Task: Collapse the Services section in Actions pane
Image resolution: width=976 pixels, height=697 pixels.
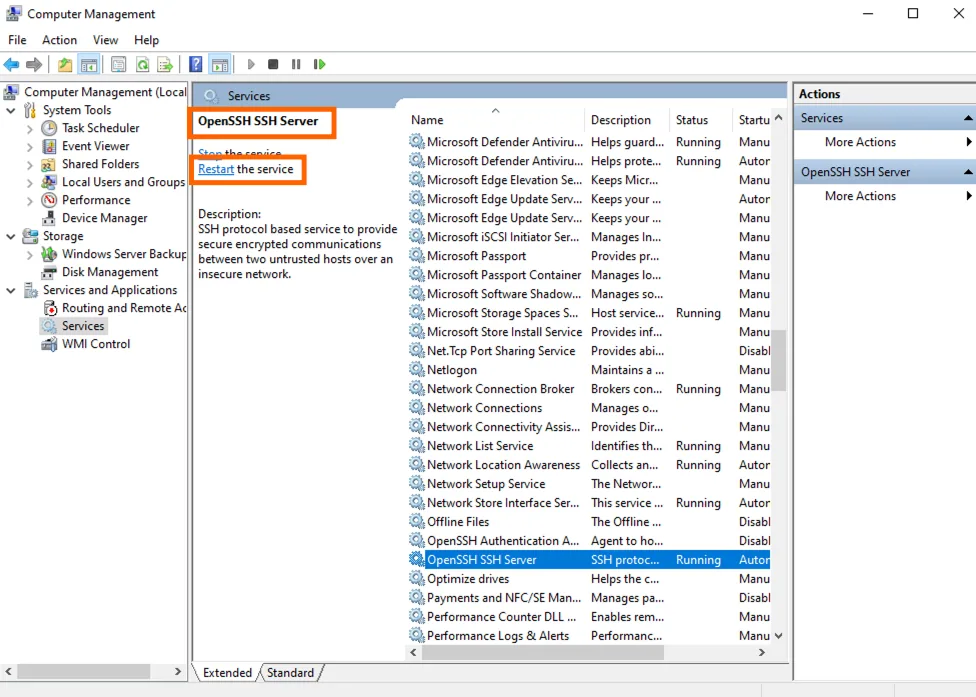Action: (x=968, y=118)
